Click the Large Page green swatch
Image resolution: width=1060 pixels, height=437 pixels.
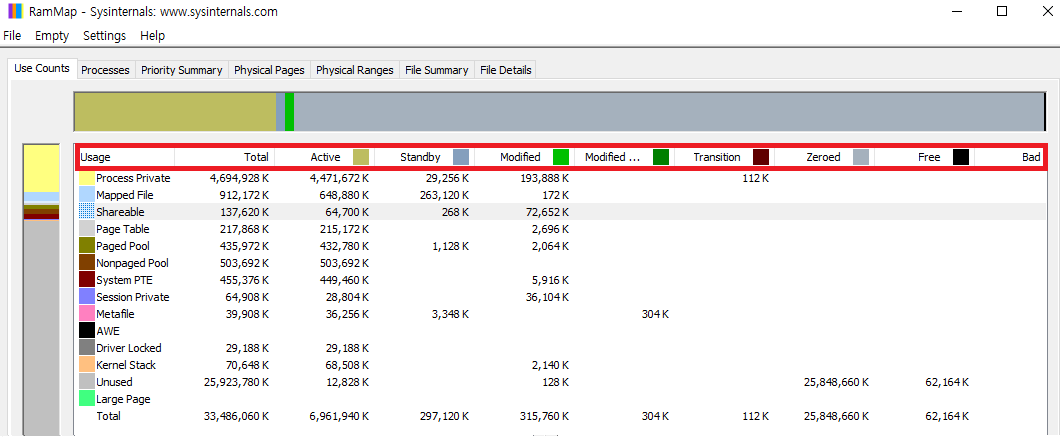87,398
